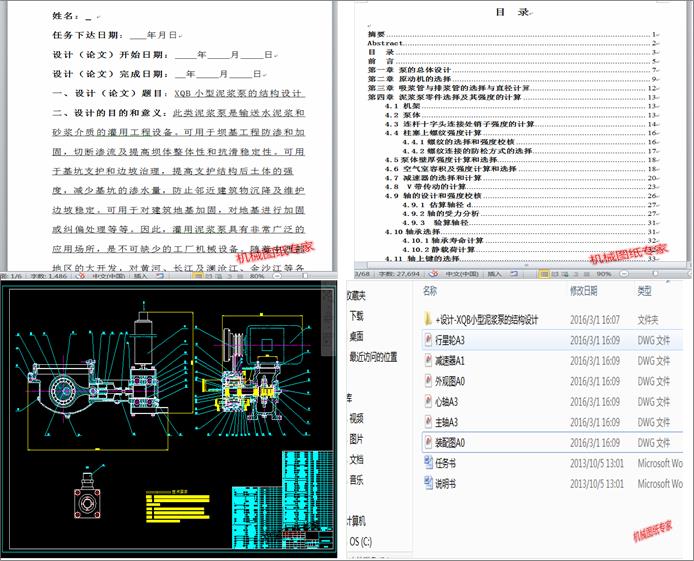
Task: Sort files by the 类型 column header
Action: (644, 291)
